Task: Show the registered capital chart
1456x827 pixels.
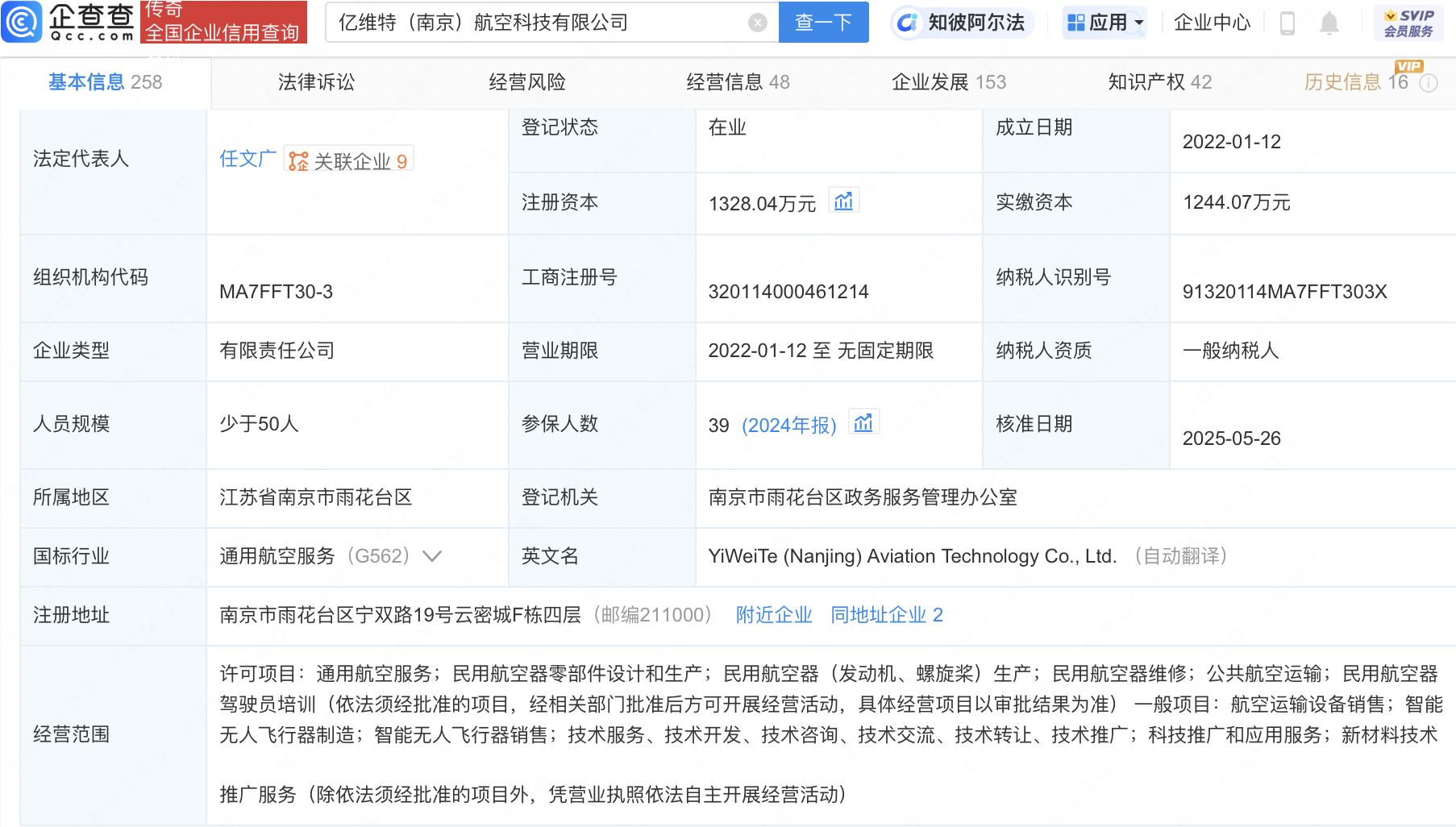Action: point(843,201)
